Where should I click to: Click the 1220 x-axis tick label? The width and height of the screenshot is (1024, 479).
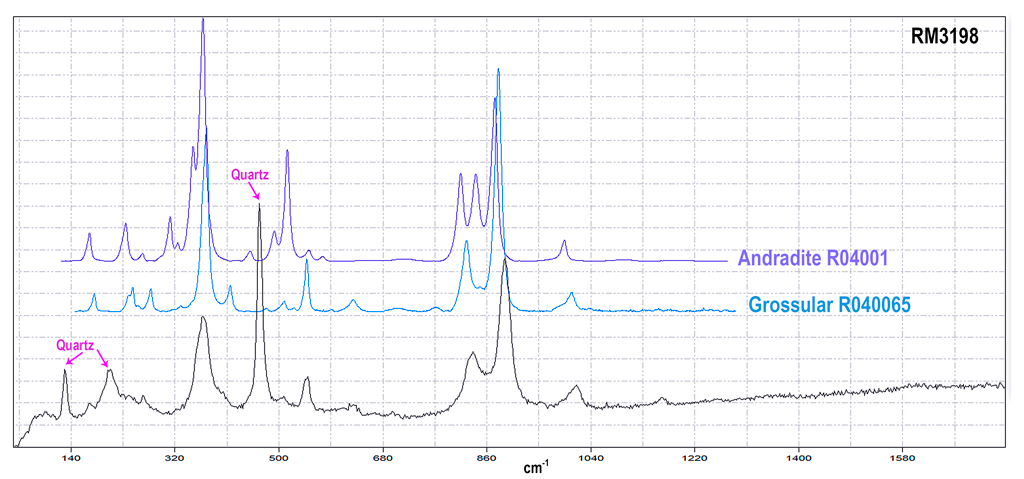point(695,458)
